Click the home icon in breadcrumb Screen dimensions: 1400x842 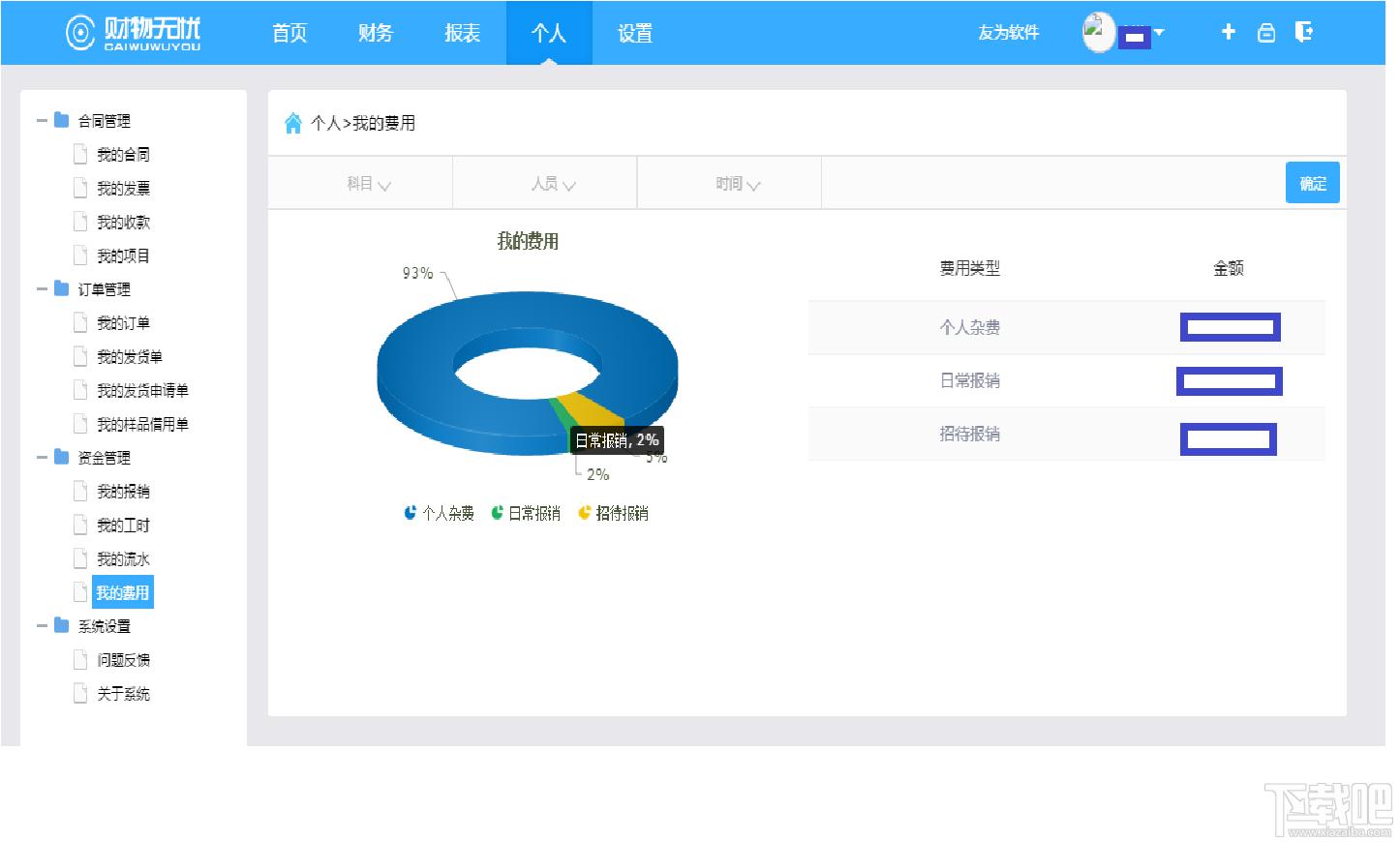(293, 123)
